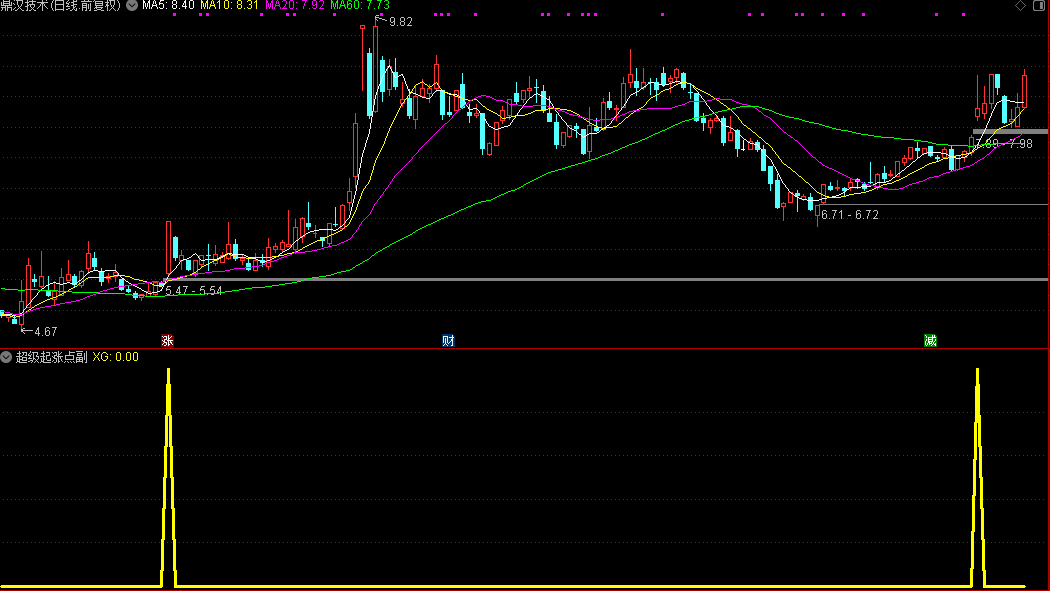Screen dimensions: 1050x591
Task: Click the 超级起涨点副 indicator name
Action: coord(51,356)
